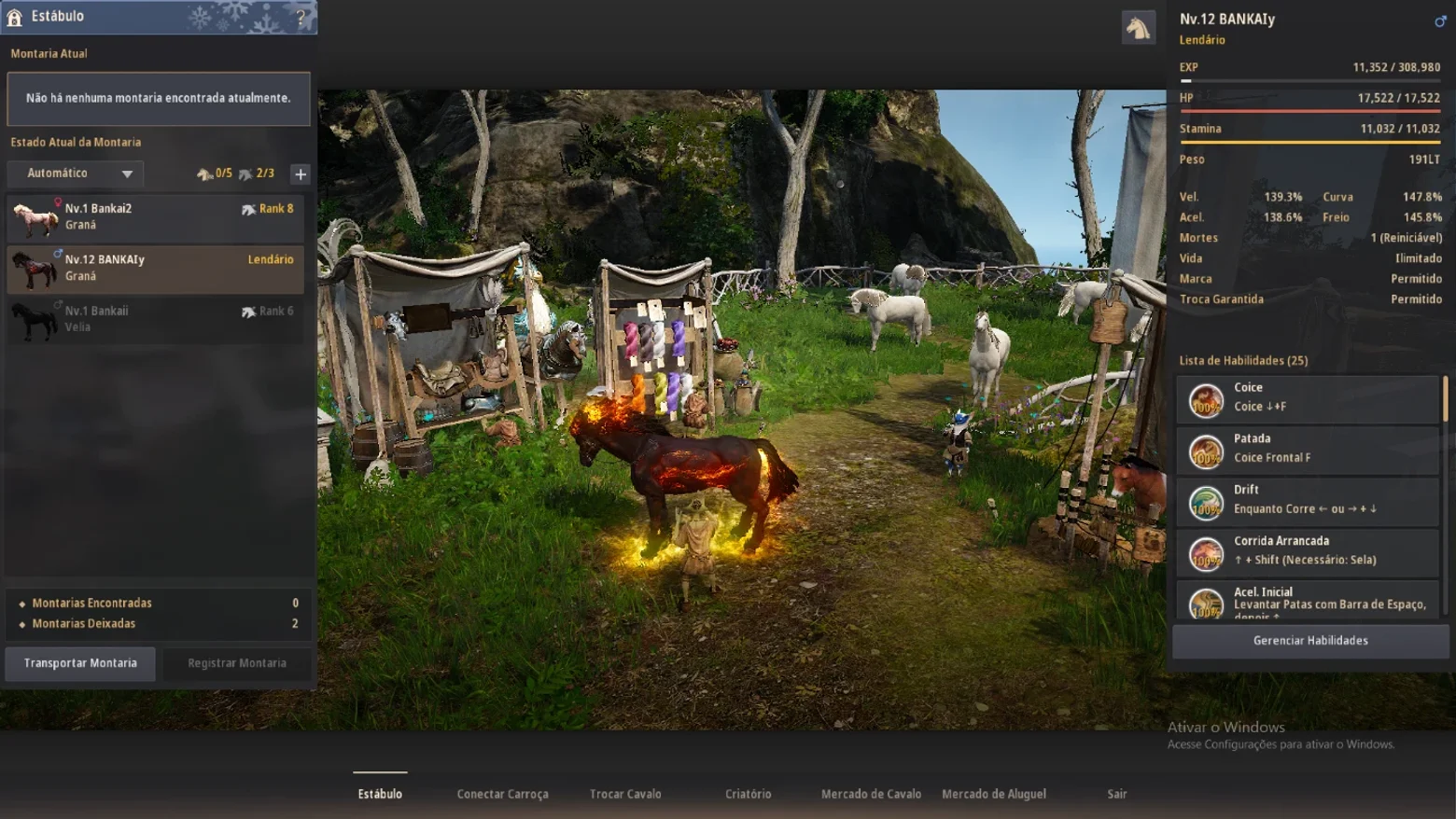1456x819 pixels.
Task: Click the Coice skill name
Action: 1248,388
